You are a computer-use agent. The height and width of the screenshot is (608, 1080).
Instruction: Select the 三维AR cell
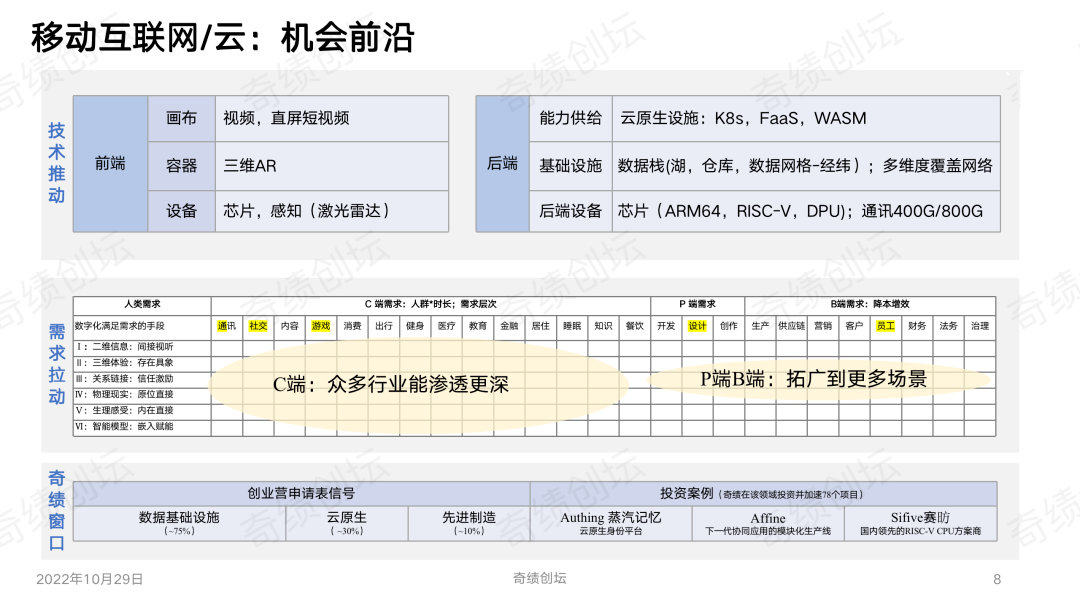click(332, 166)
